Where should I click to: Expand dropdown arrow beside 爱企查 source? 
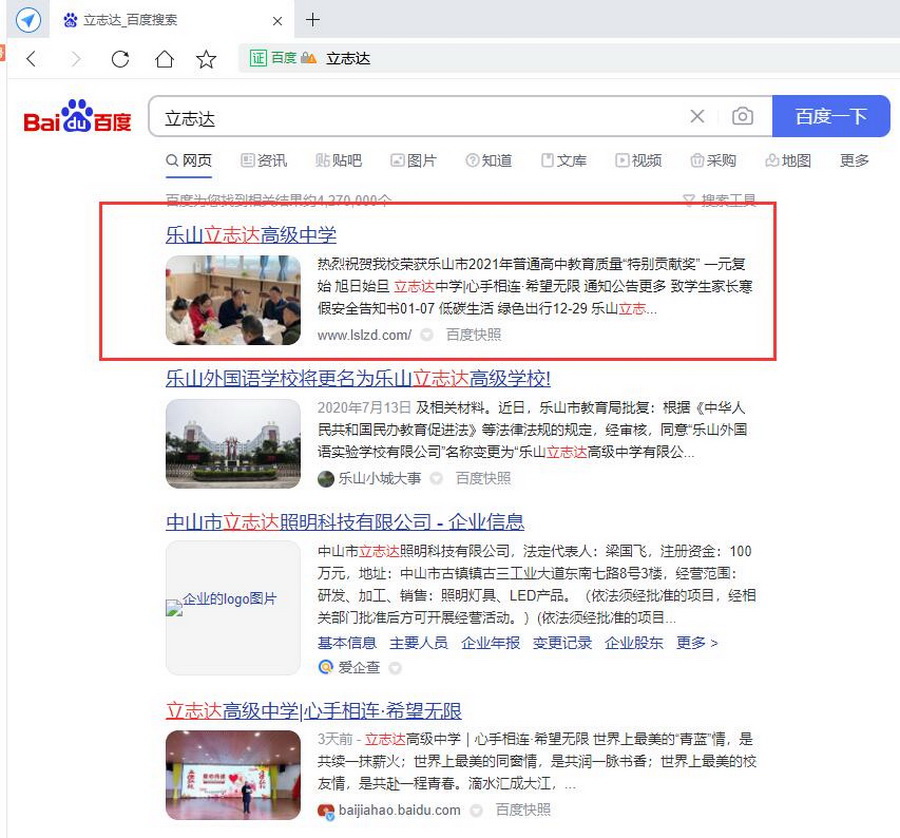click(x=394, y=668)
